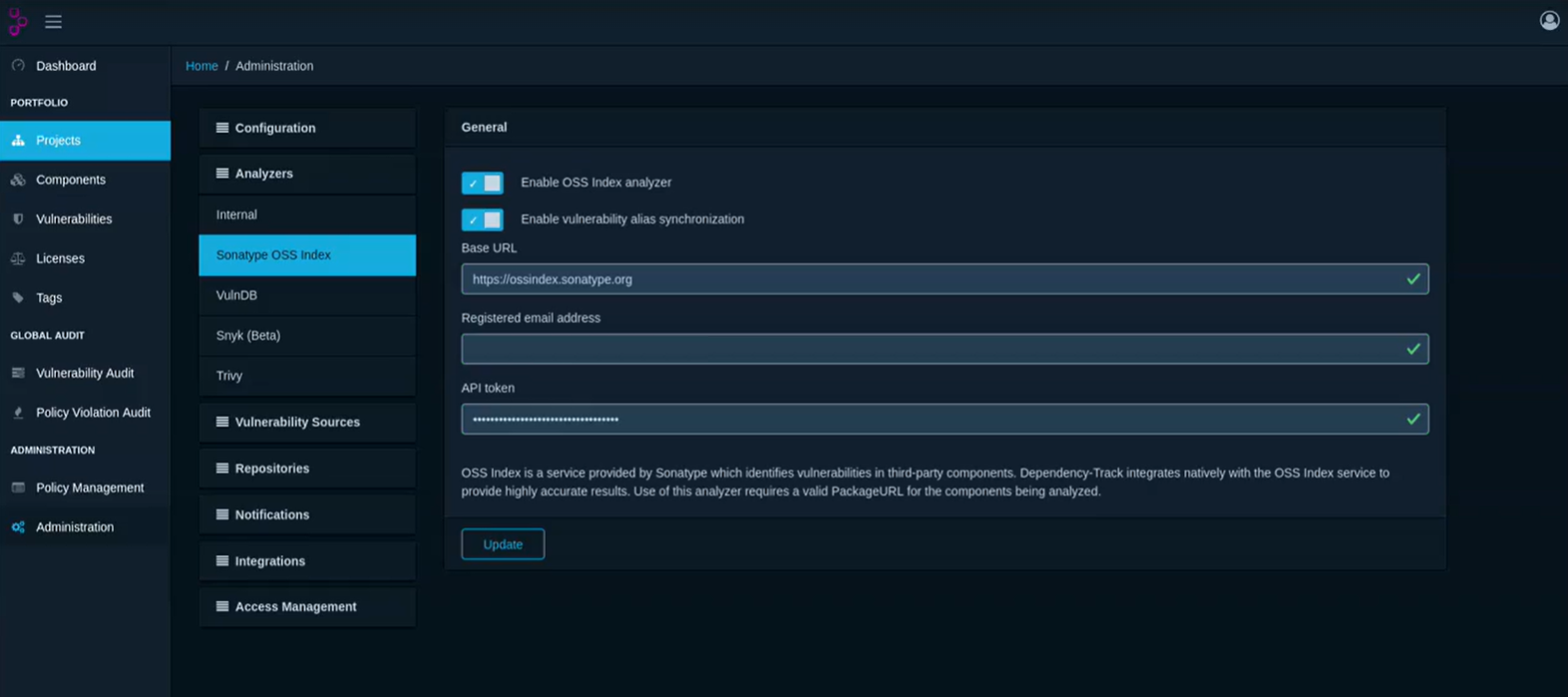Click the Projects sitemap icon
This screenshot has height=697, width=1568.
(18, 141)
